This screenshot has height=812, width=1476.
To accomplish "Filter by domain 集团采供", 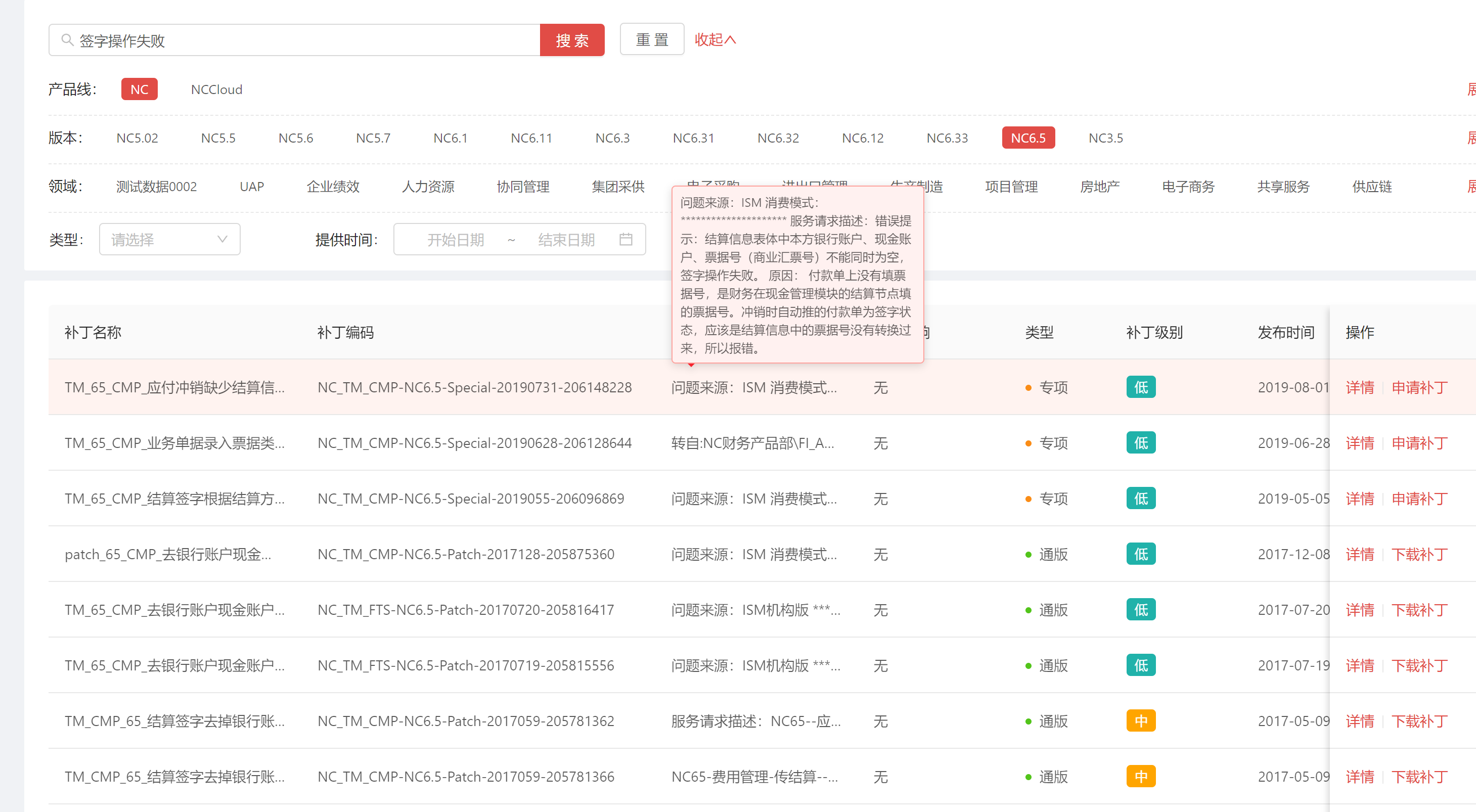I will coord(618,187).
